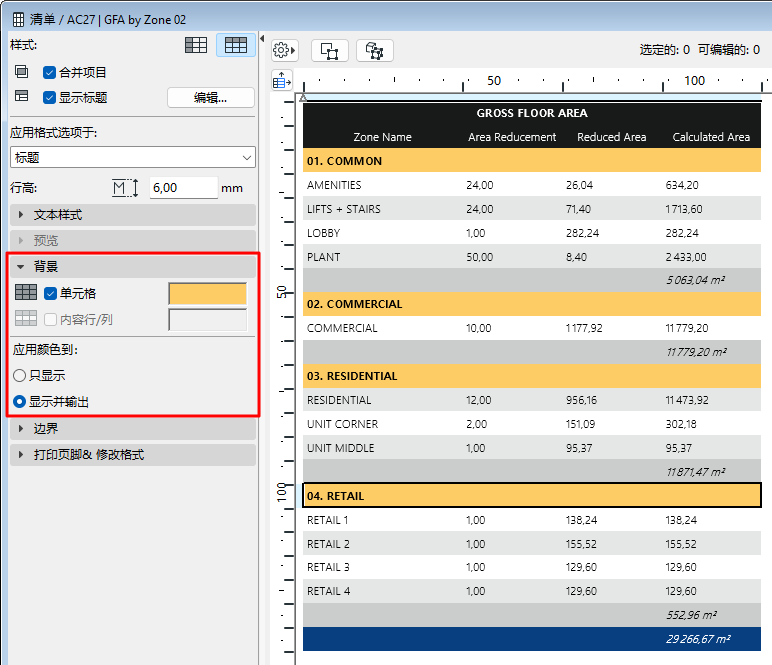Click the cell background grid icon
This screenshot has width=772, height=665.
click(x=26, y=292)
